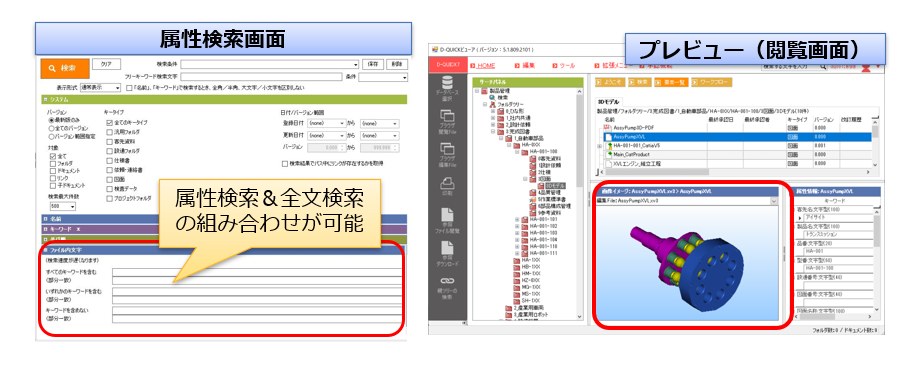Open the ツール menu in viewer
This screenshot has height=367, width=907.
click(563, 65)
